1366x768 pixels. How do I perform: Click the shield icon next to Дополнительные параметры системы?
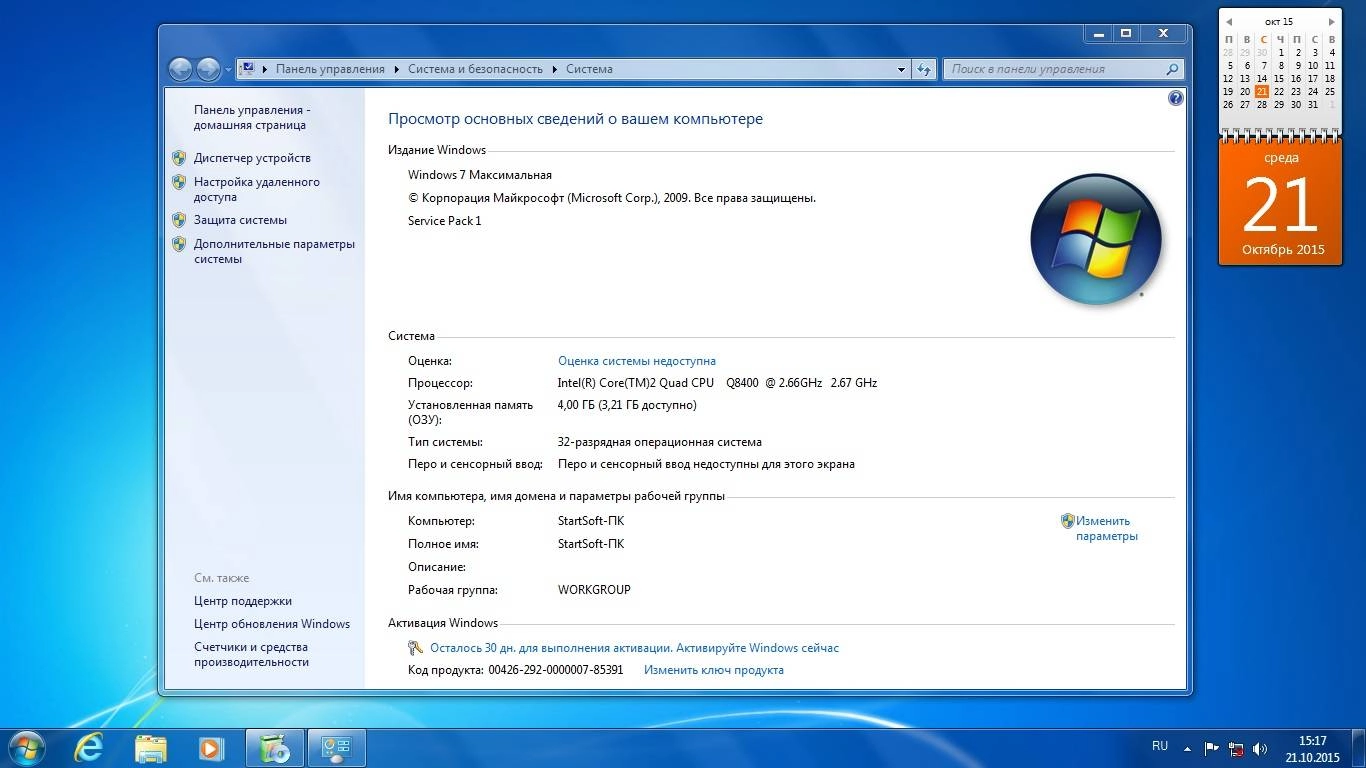pos(179,244)
